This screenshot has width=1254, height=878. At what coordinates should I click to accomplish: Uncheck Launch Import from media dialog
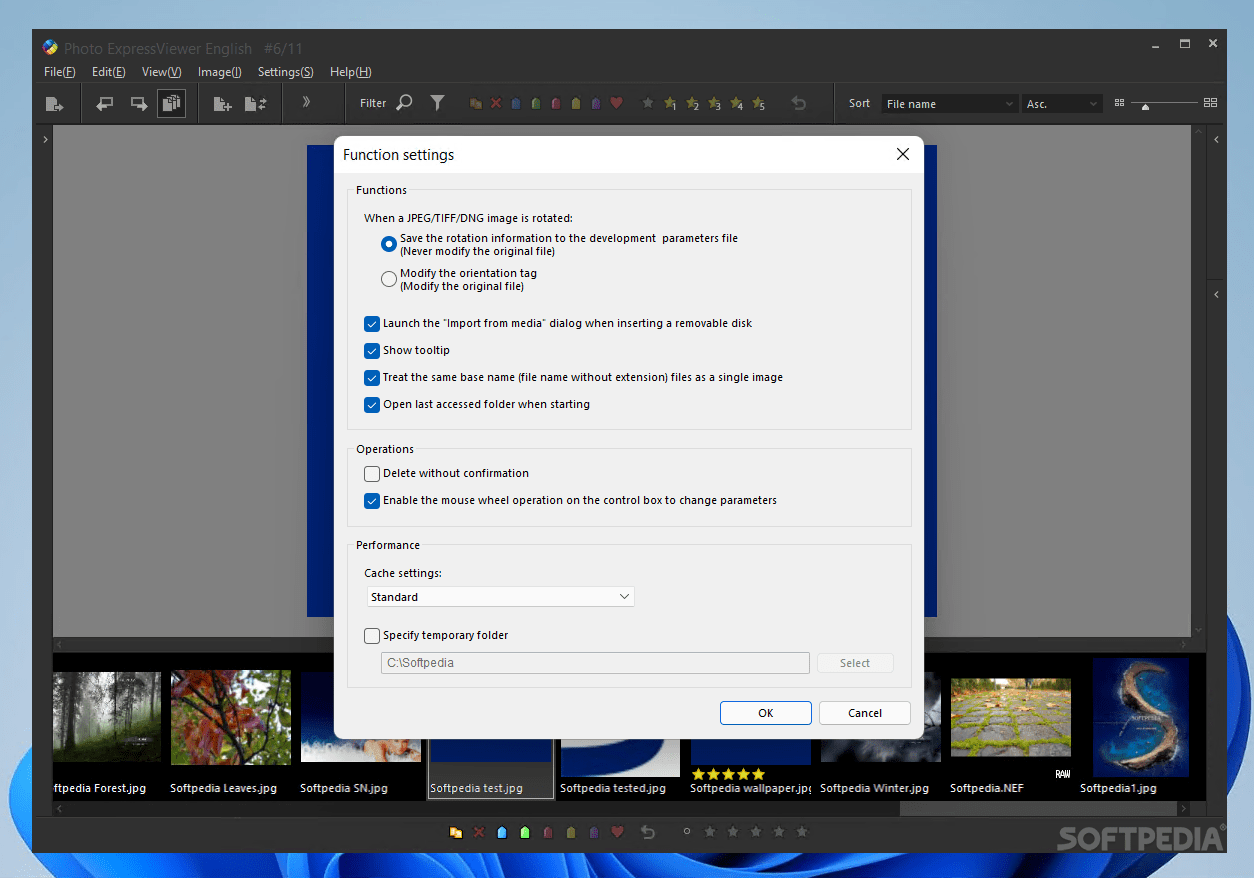click(372, 324)
